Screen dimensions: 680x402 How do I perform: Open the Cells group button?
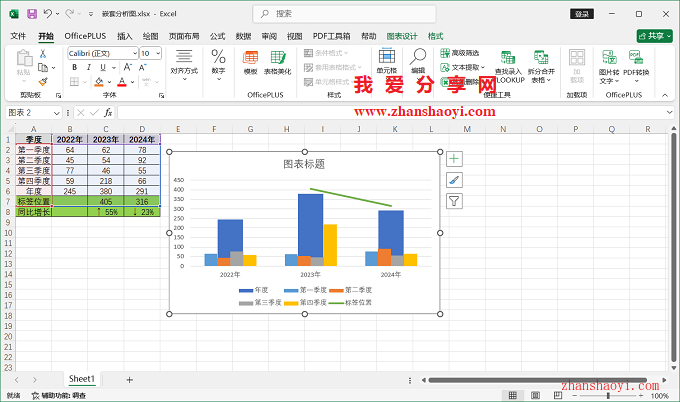tap(386, 62)
